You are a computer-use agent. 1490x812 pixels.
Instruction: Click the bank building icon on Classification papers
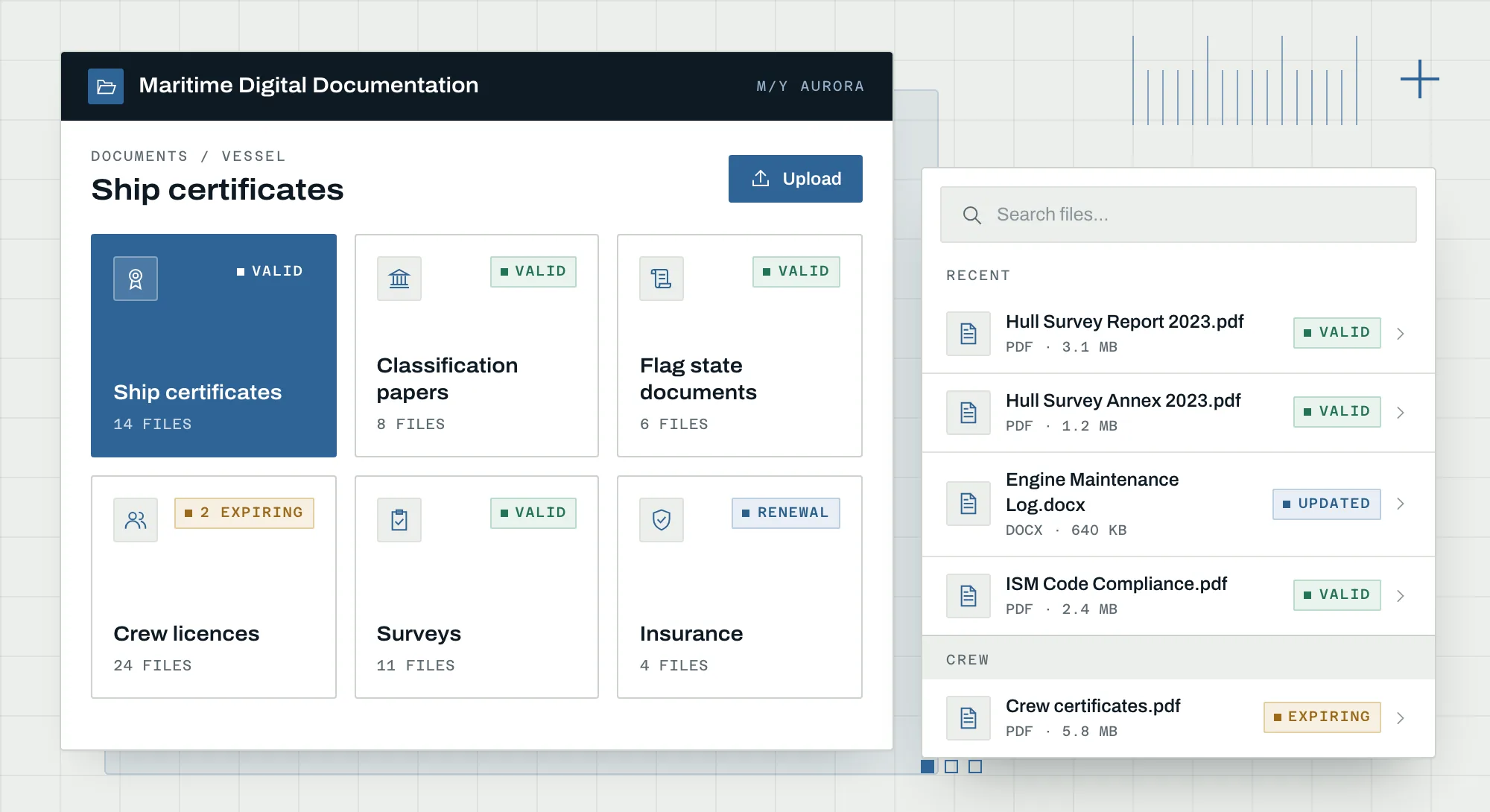click(399, 279)
